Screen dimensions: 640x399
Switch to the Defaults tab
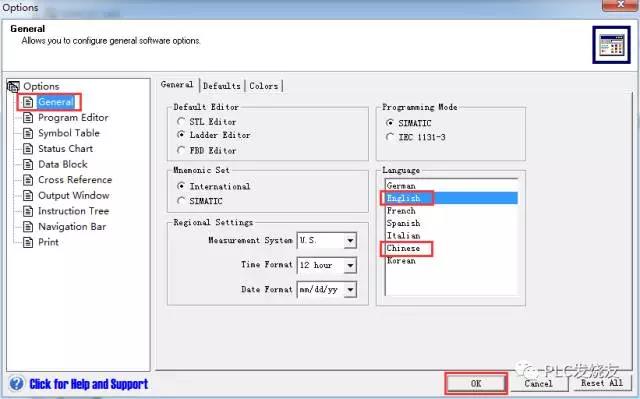222,86
